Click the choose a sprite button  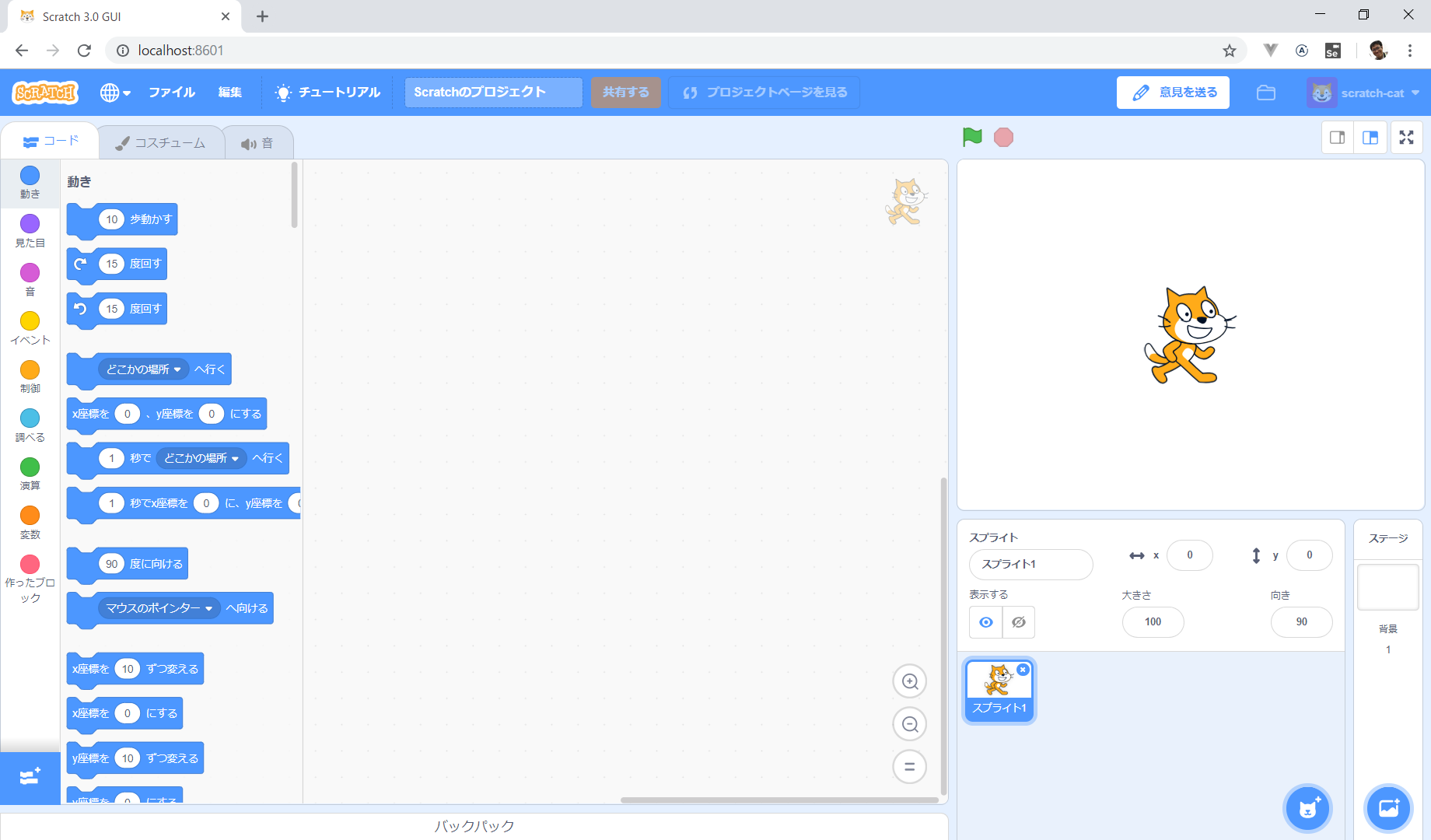tap(1308, 808)
